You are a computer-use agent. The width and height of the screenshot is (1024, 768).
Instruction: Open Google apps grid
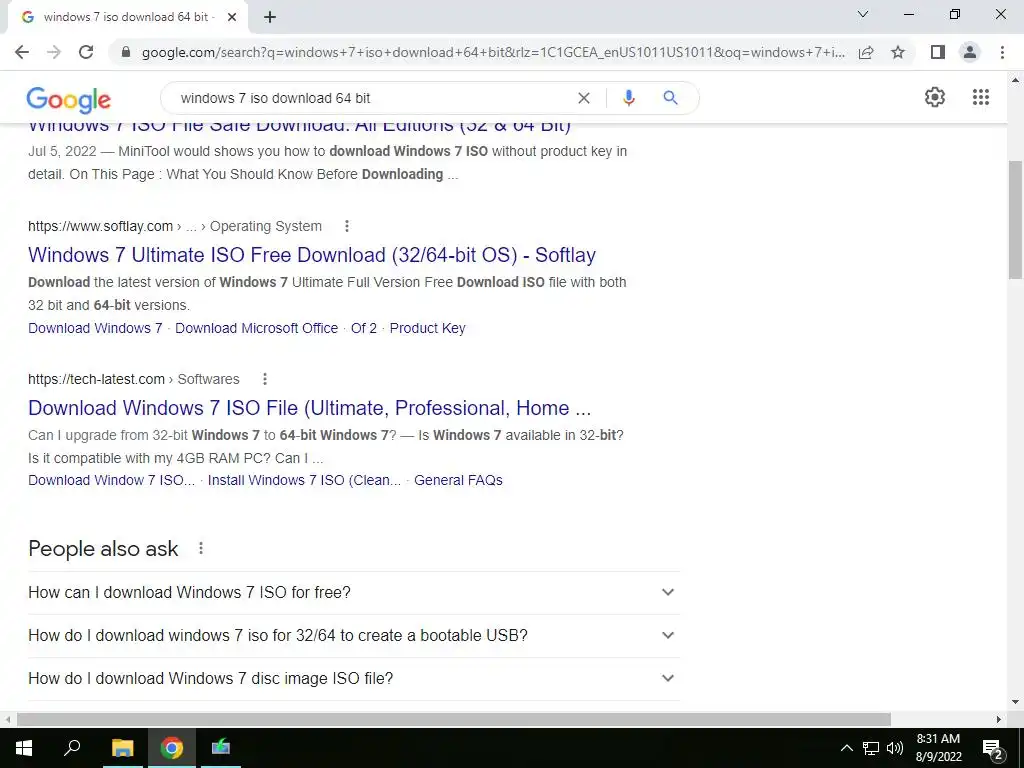pos(980,97)
